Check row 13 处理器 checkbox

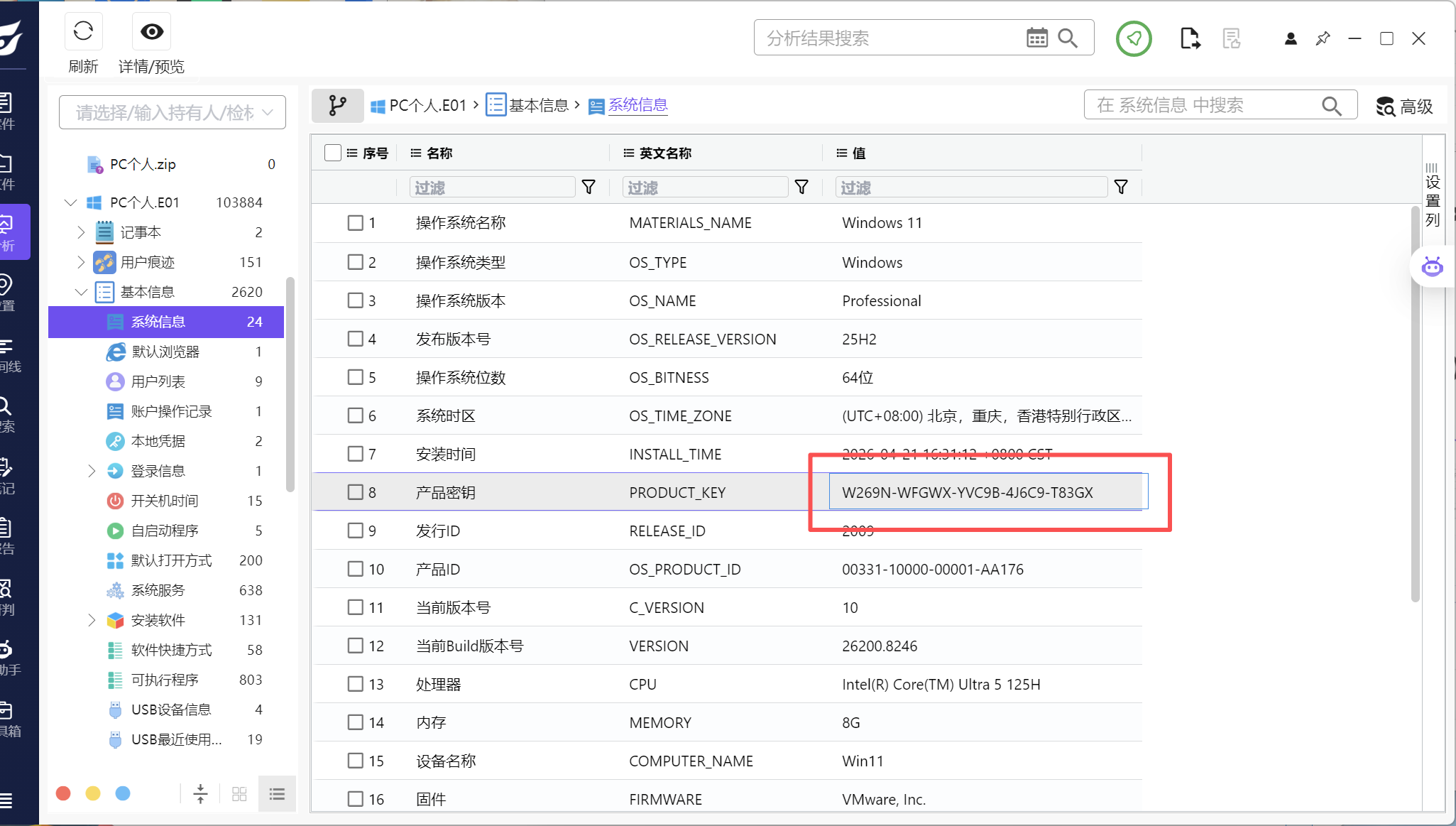(356, 684)
